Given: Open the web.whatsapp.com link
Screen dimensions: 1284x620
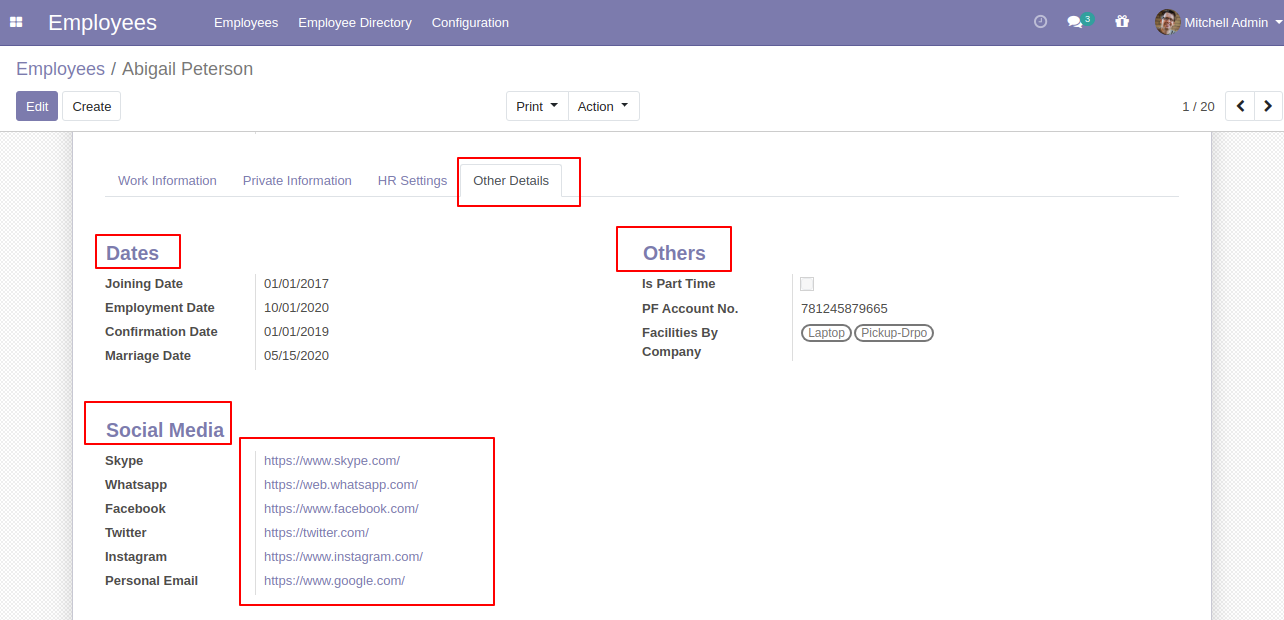Looking at the screenshot, I should pos(341,485).
